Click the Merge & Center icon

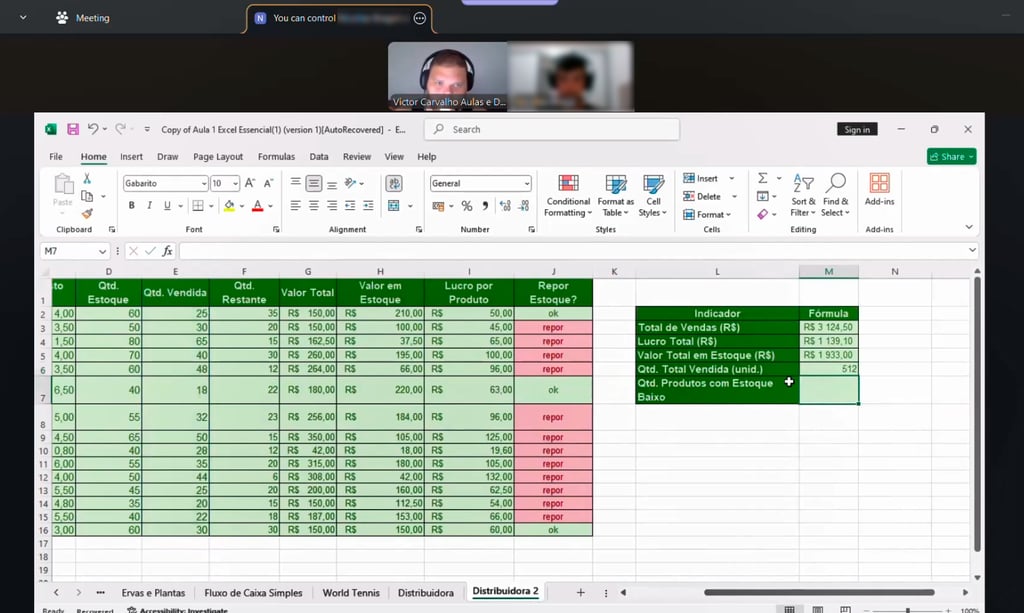click(x=394, y=206)
